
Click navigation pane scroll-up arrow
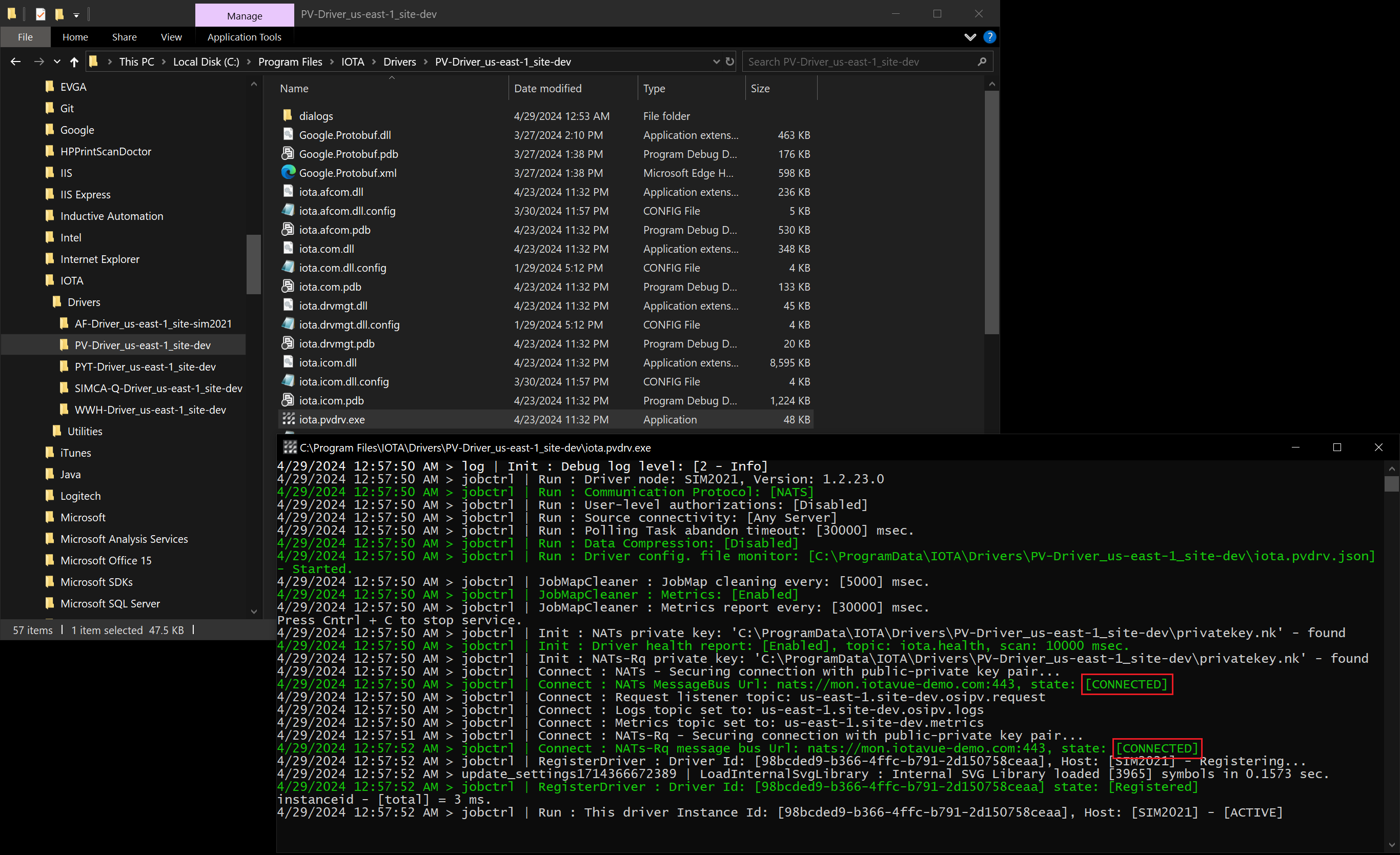click(x=253, y=84)
